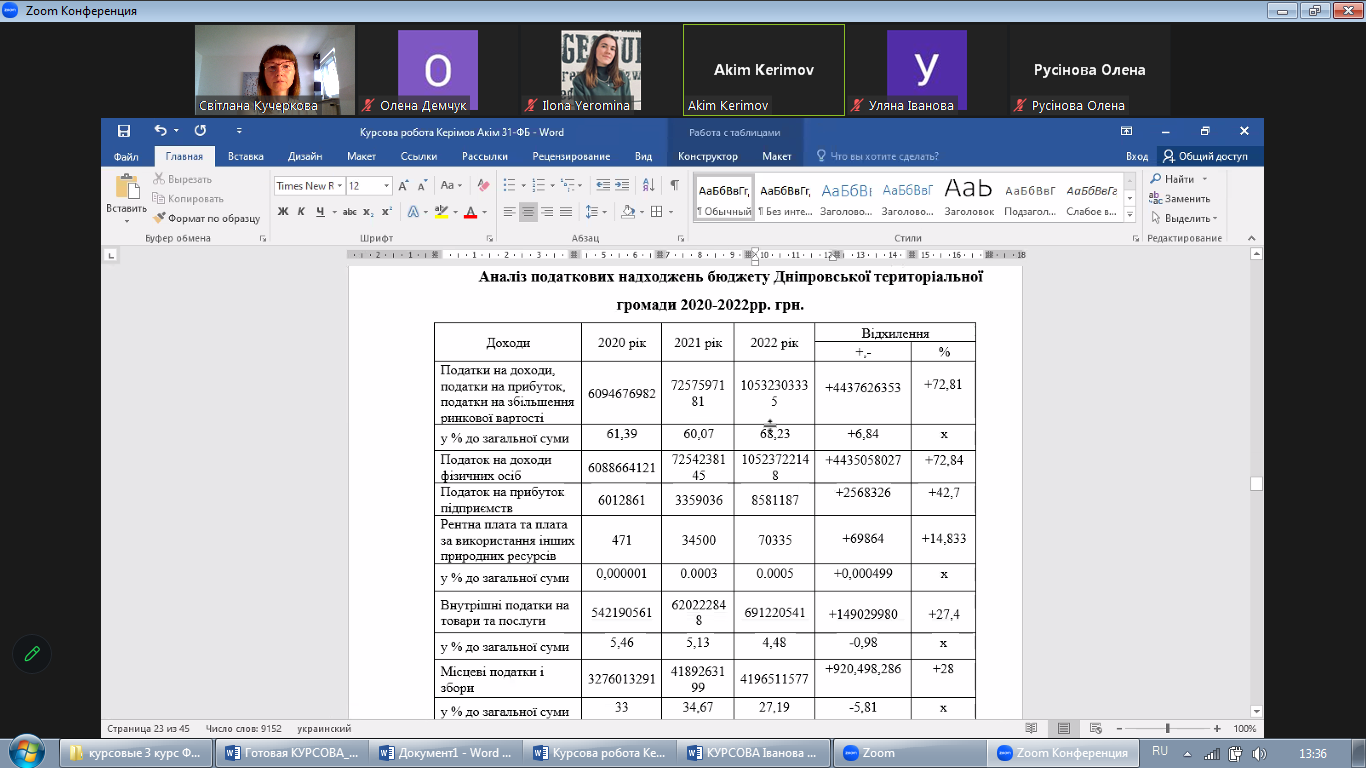Toggle center alignment button
Image resolution: width=1366 pixels, height=768 pixels.
coord(528,212)
